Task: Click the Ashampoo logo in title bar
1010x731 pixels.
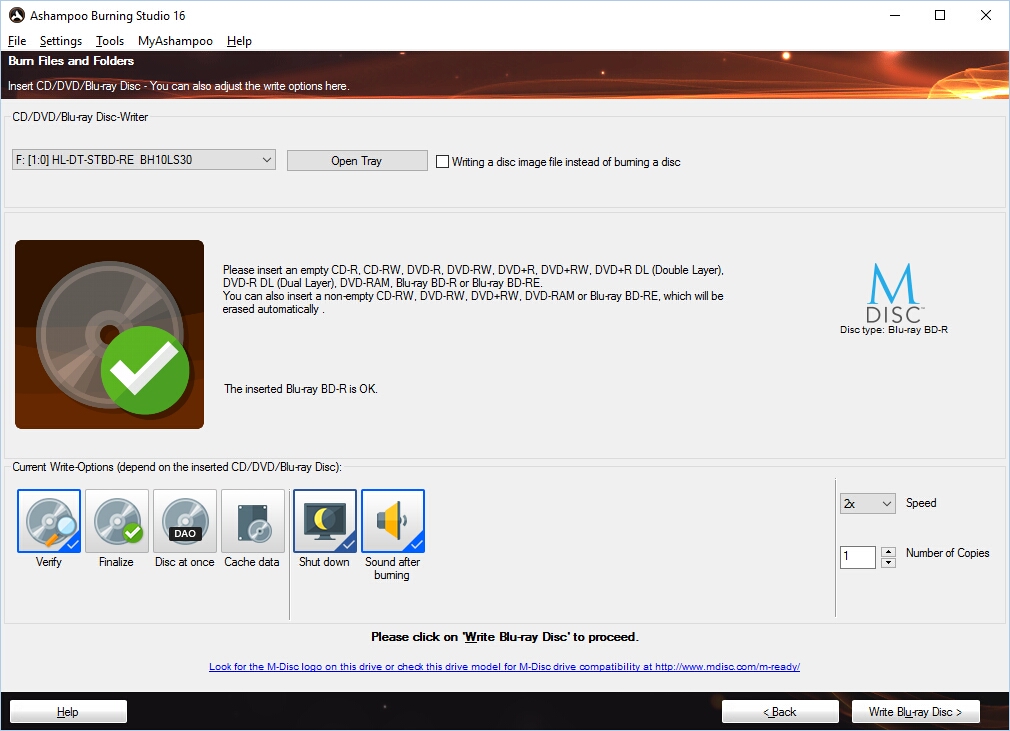Action: coord(17,15)
